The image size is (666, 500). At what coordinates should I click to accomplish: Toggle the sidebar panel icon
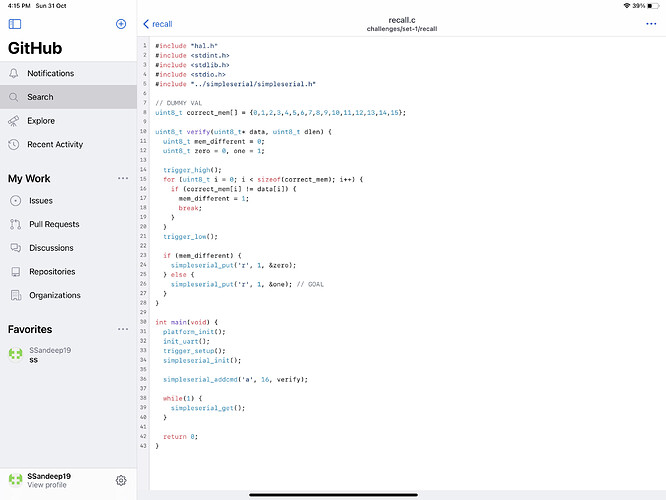tap(15, 24)
